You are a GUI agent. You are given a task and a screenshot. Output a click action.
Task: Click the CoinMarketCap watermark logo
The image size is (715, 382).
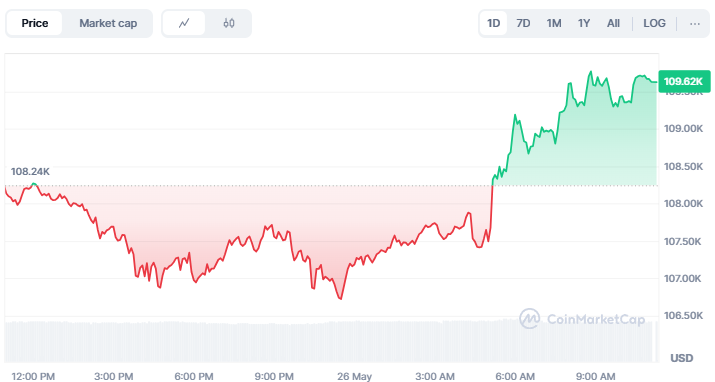tap(582, 319)
